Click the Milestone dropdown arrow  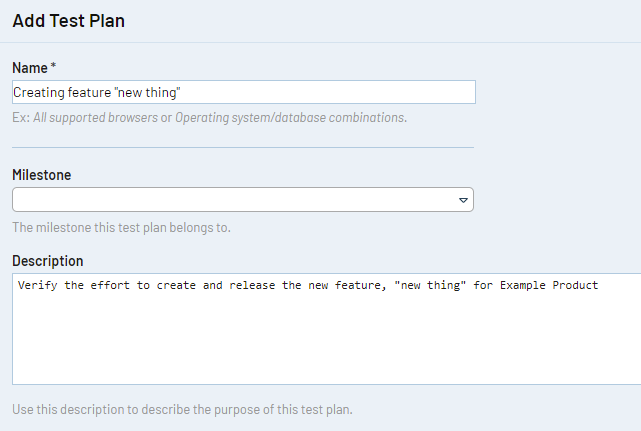(x=463, y=200)
